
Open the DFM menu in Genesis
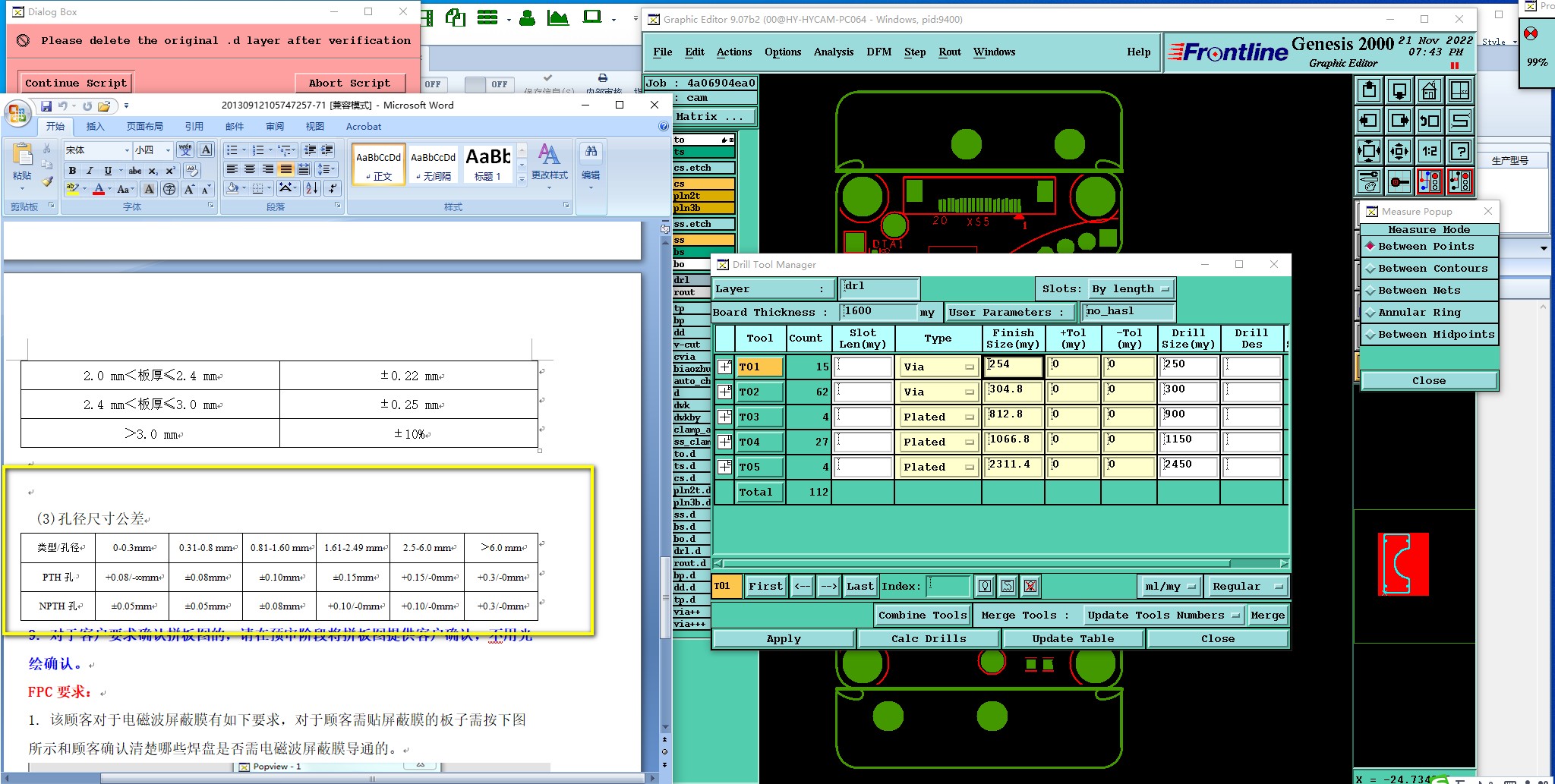[x=878, y=52]
